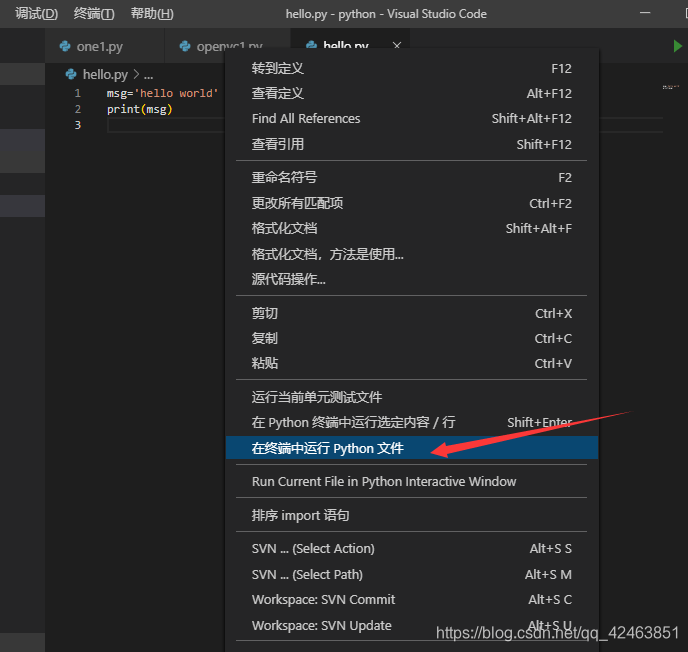Select SVN ... (Select Action) entry
The height and width of the screenshot is (652, 688).
click(412, 549)
